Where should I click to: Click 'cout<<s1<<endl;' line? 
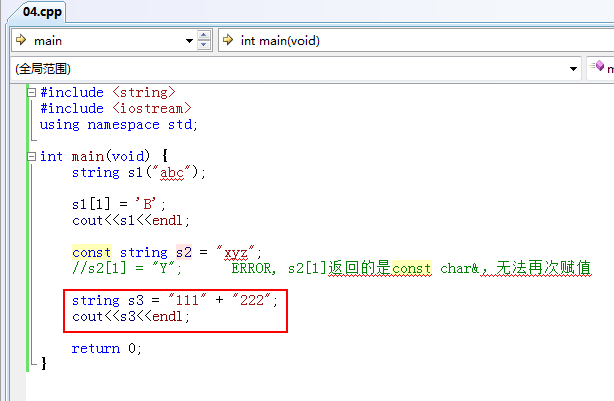(x=131, y=220)
